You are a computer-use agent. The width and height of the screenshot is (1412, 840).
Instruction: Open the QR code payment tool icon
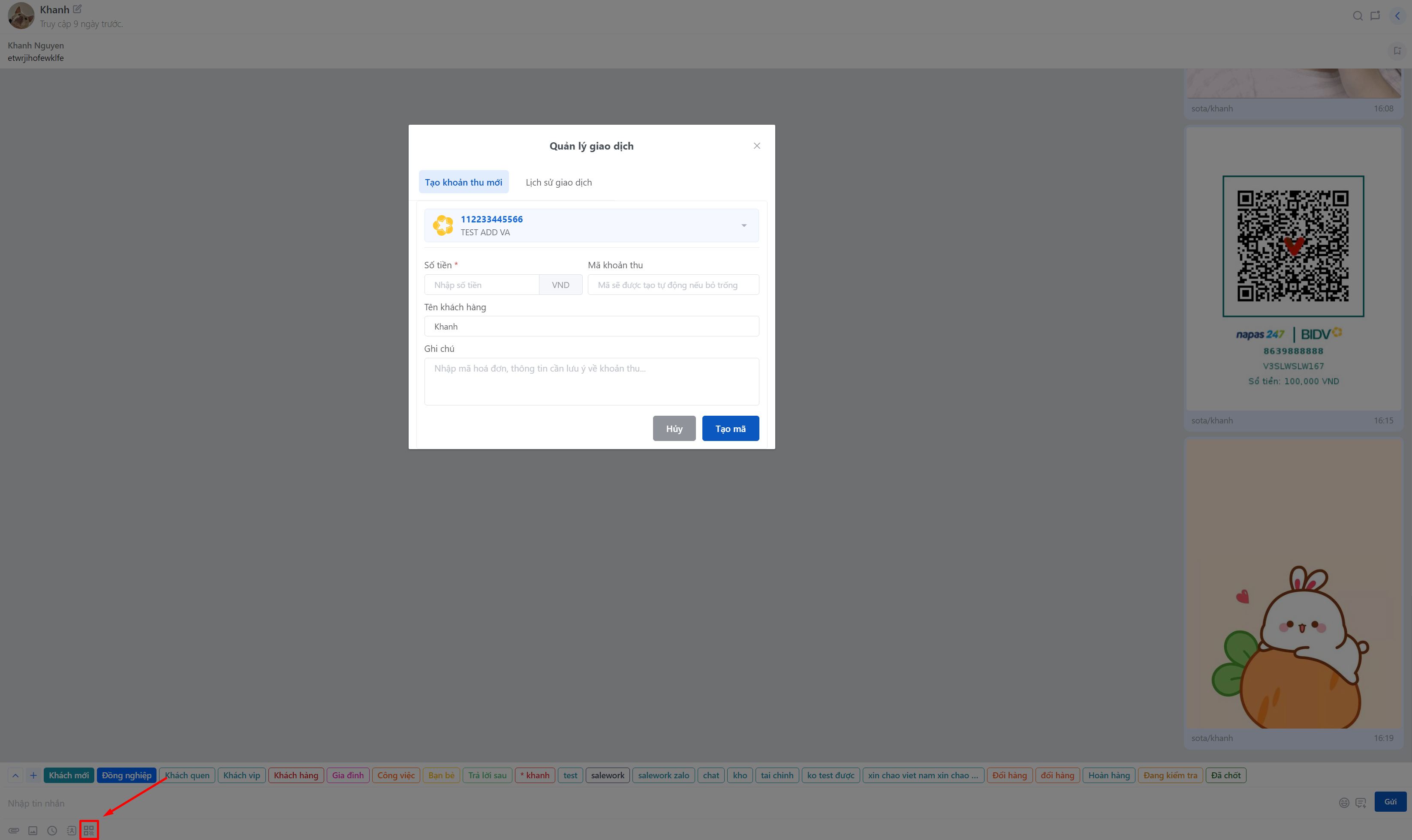[x=89, y=831]
